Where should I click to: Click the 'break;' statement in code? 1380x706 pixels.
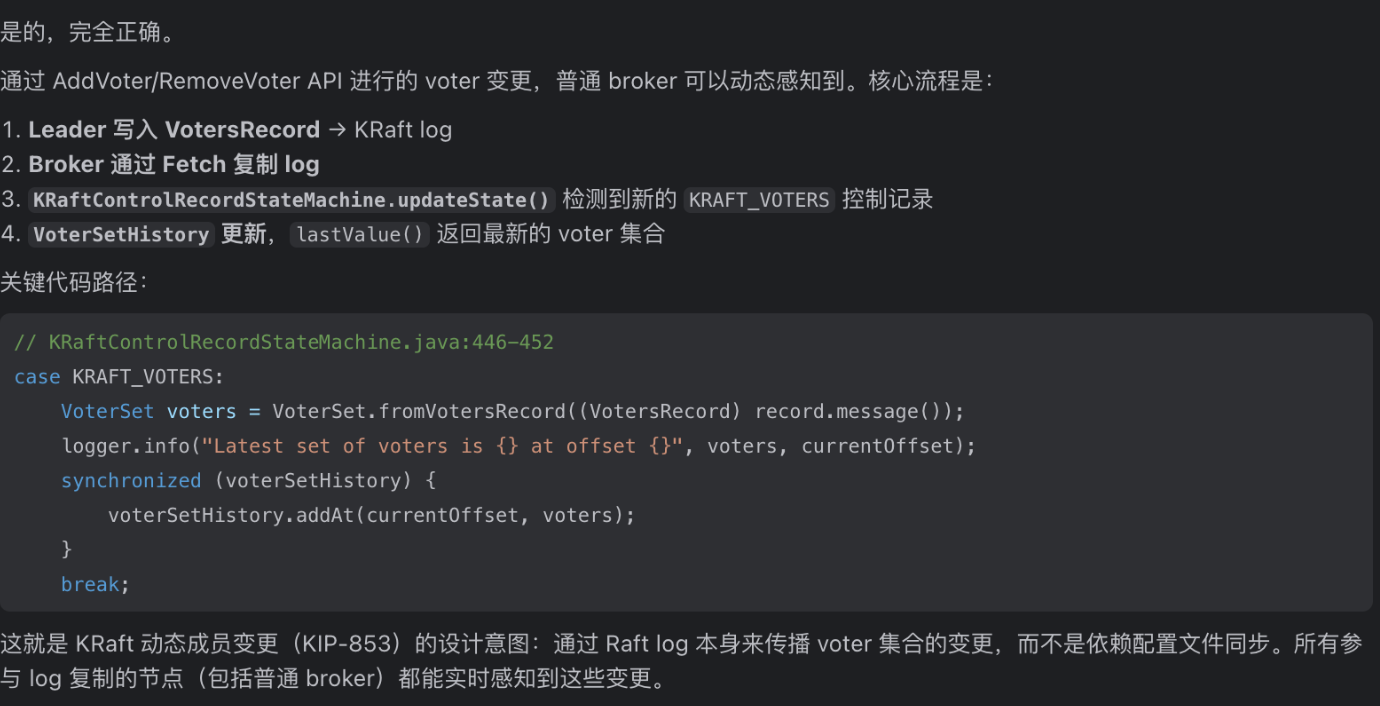[x=95, y=584]
